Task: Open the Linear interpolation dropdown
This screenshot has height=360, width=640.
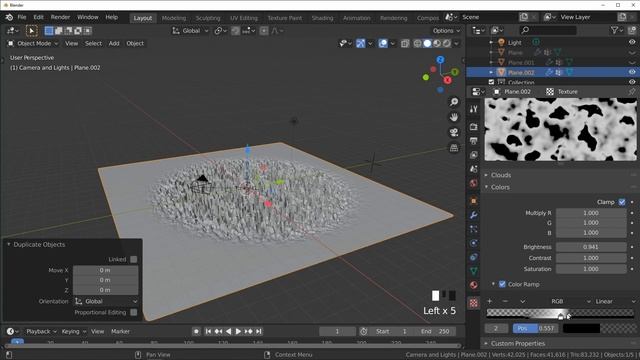Action: click(615, 301)
